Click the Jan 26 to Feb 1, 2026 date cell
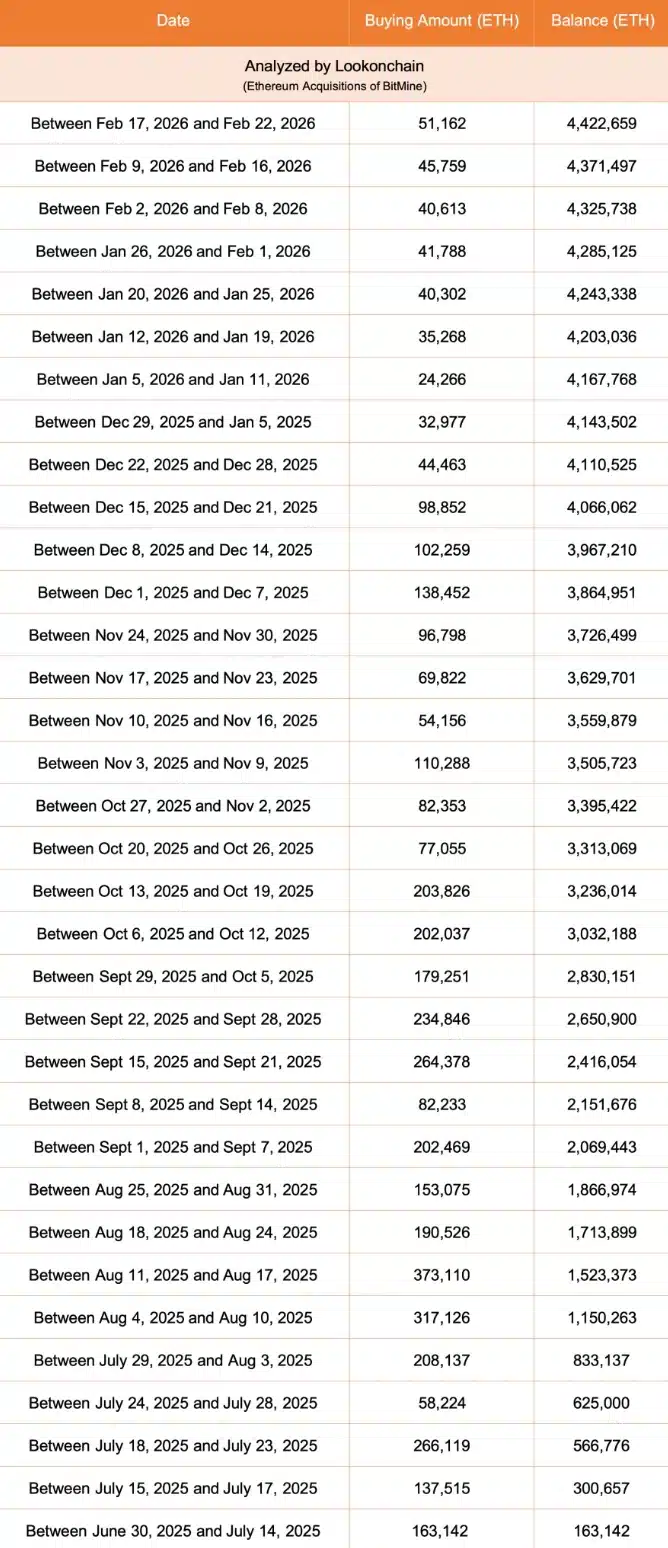Screen dimensions: 668x1548 pyautogui.click(x=173, y=251)
